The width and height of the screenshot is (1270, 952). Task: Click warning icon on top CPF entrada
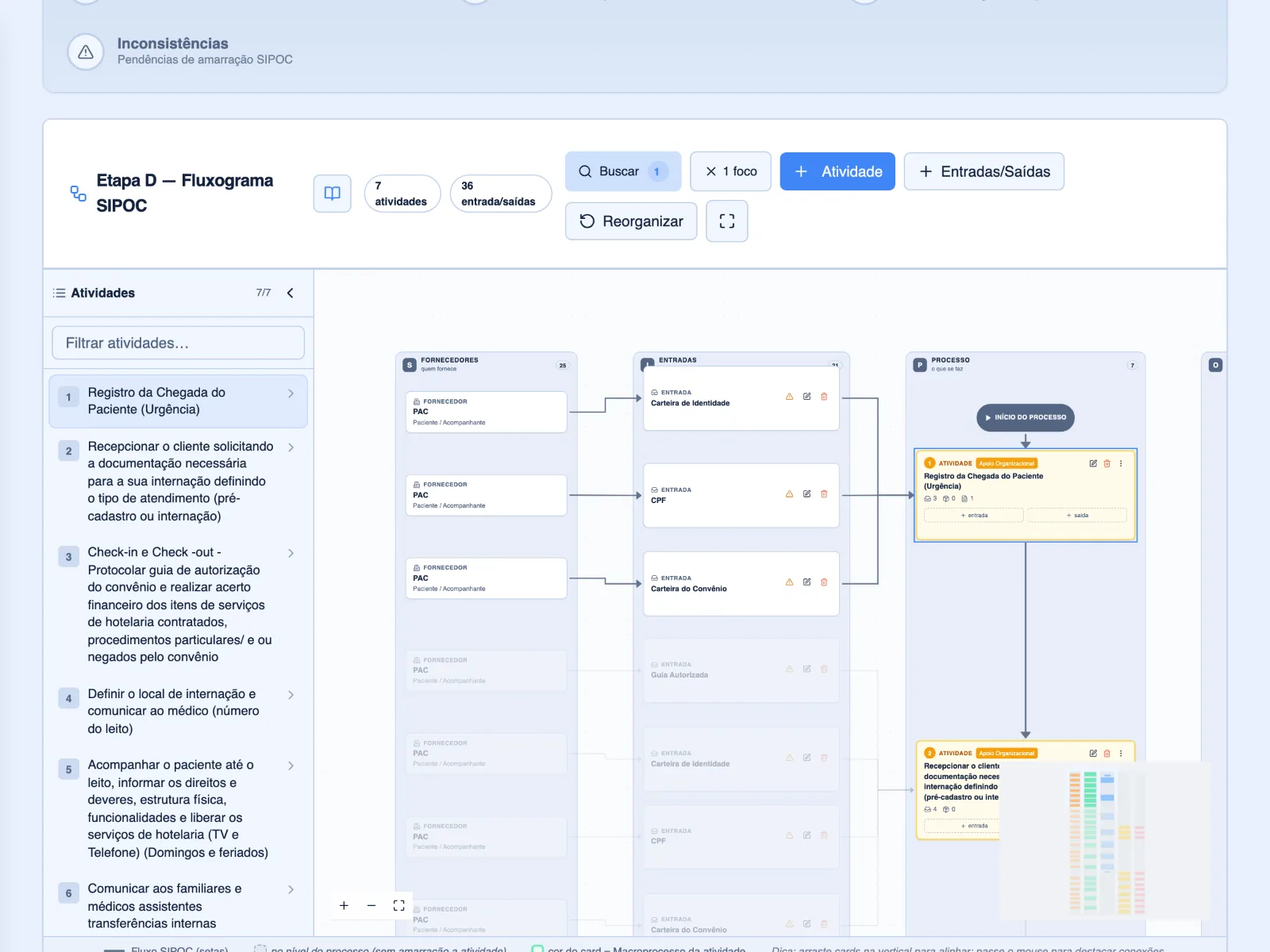(789, 494)
